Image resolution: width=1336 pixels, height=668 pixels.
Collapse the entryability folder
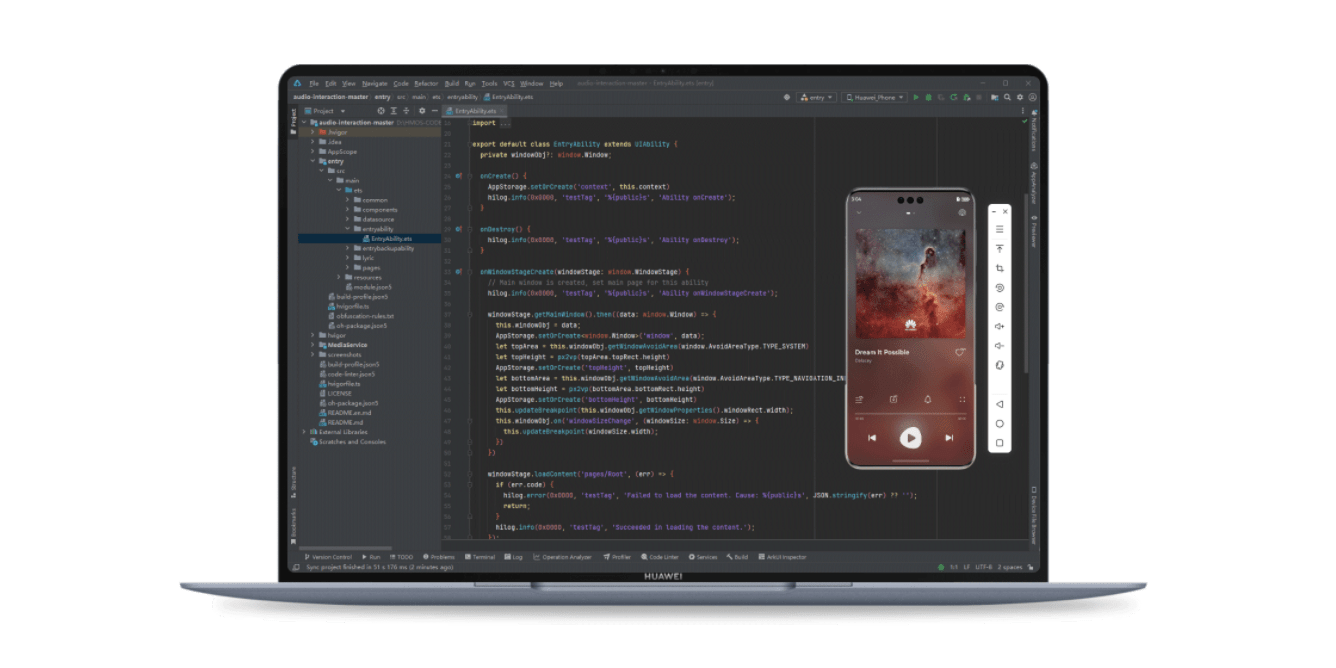pyautogui.click(x=347, y=229)
